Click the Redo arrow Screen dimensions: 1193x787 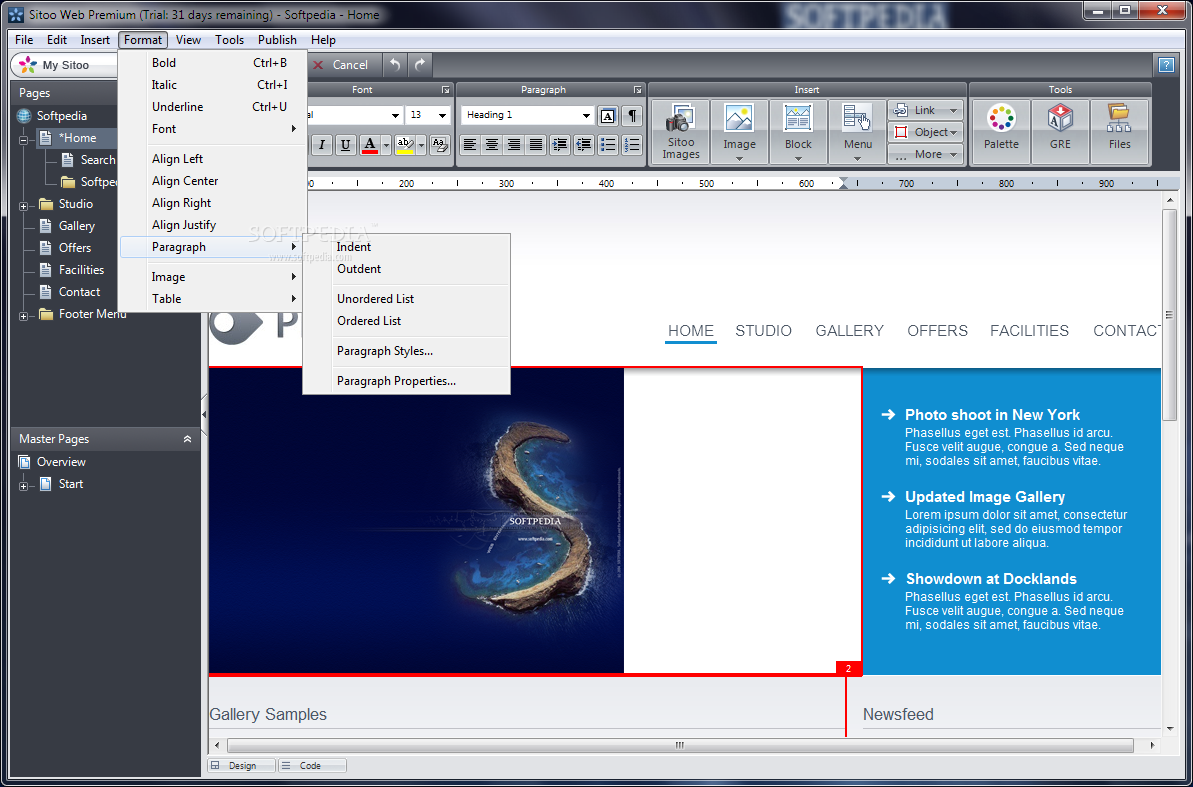420,65
